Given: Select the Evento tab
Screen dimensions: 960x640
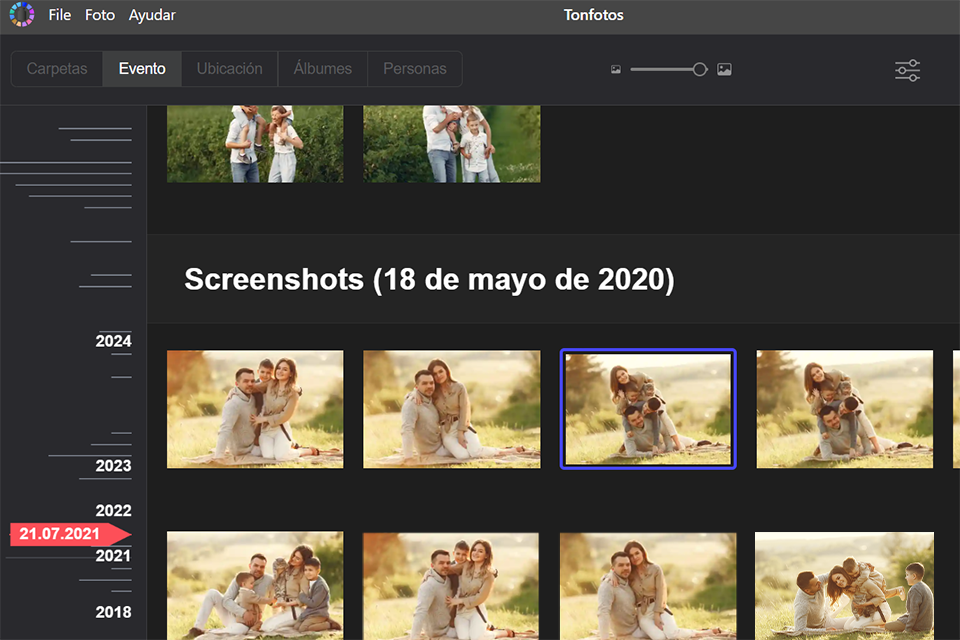Looking at the screenshot, I should click(142, 69).
